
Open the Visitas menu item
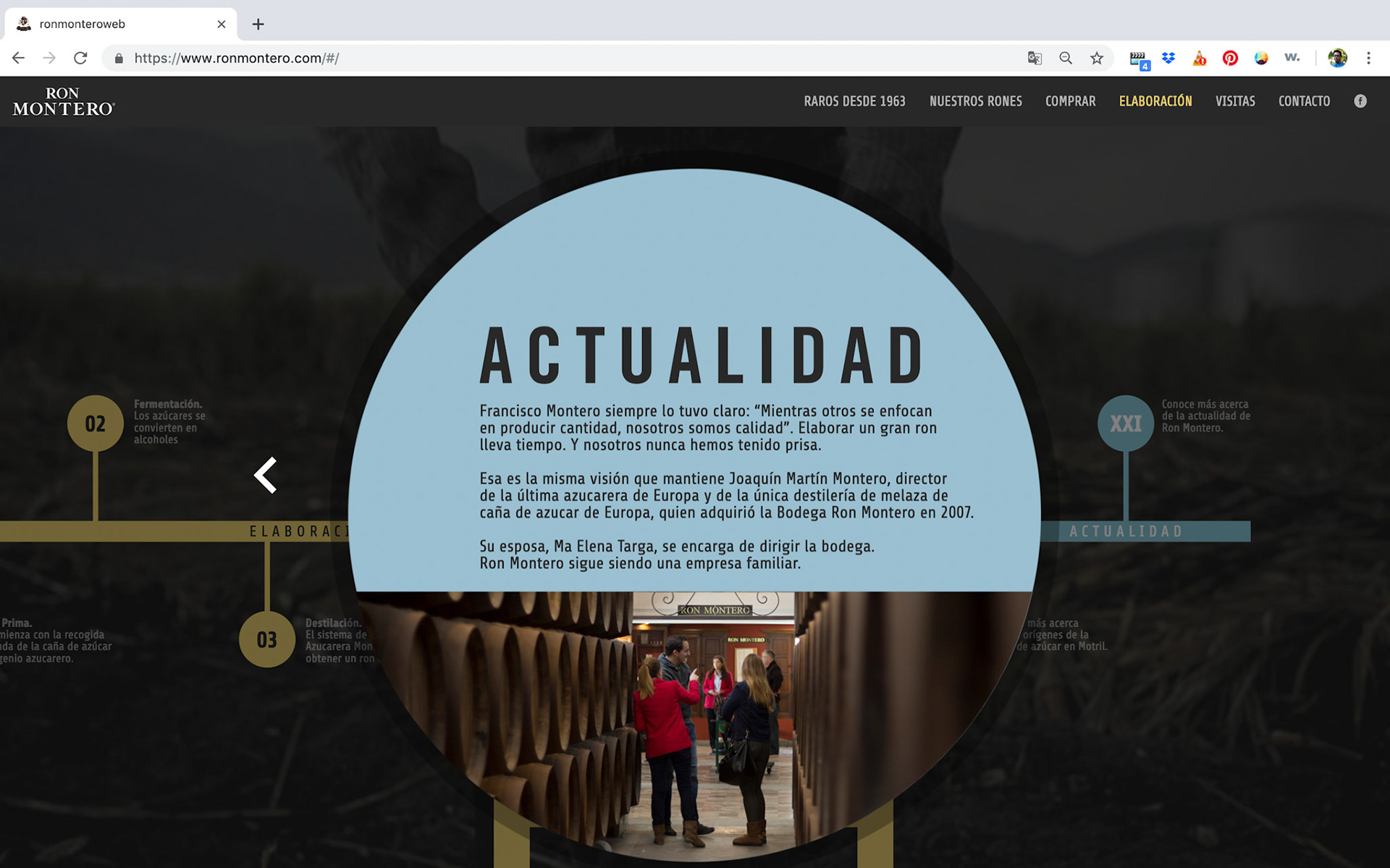pos(1235,101)
